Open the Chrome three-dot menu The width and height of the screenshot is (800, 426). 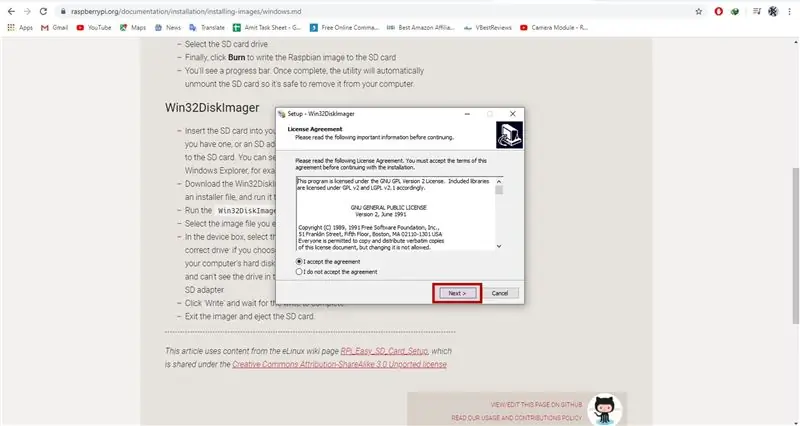[789, 11]
